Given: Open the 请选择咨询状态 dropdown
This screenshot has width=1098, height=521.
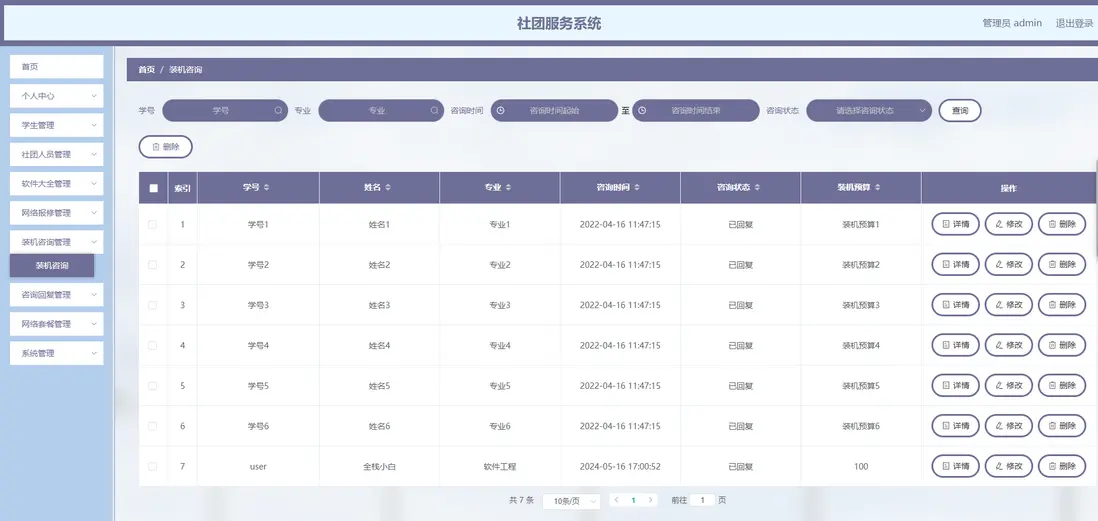Looking at the screenshot, I should click(x=869, y=111).
